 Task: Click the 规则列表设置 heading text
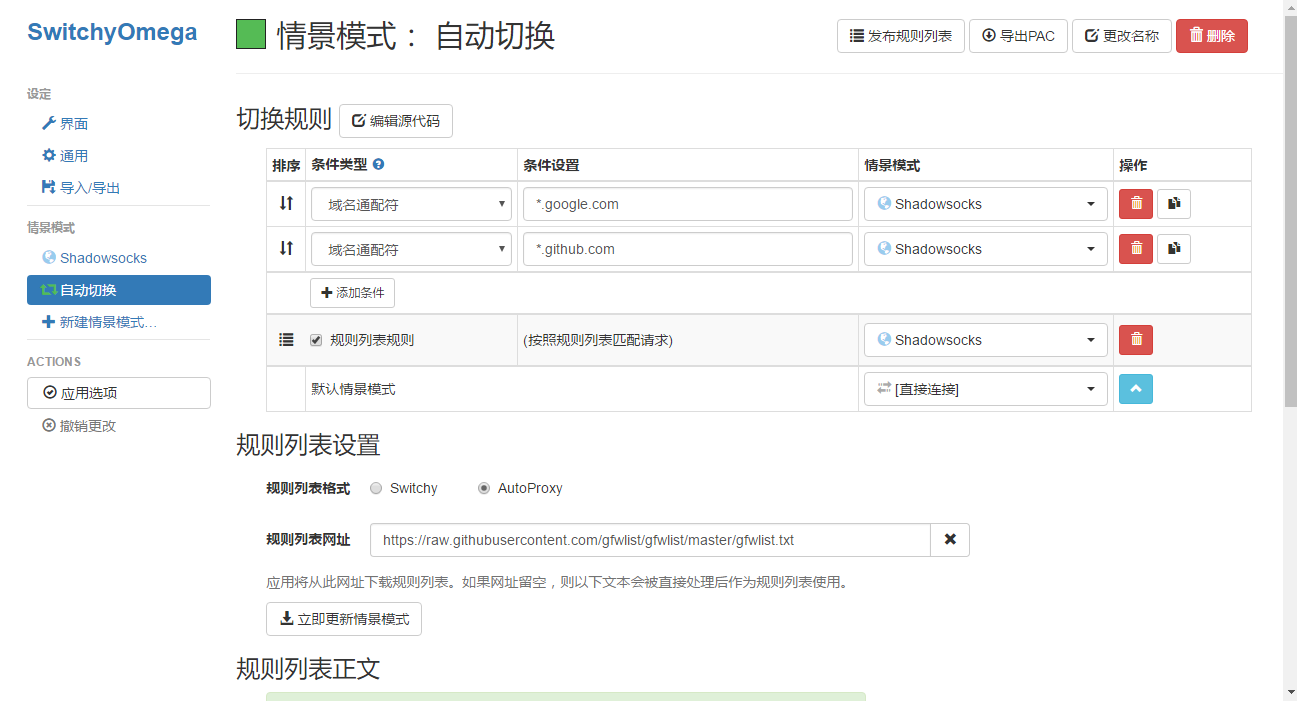[x=308, y=445]
